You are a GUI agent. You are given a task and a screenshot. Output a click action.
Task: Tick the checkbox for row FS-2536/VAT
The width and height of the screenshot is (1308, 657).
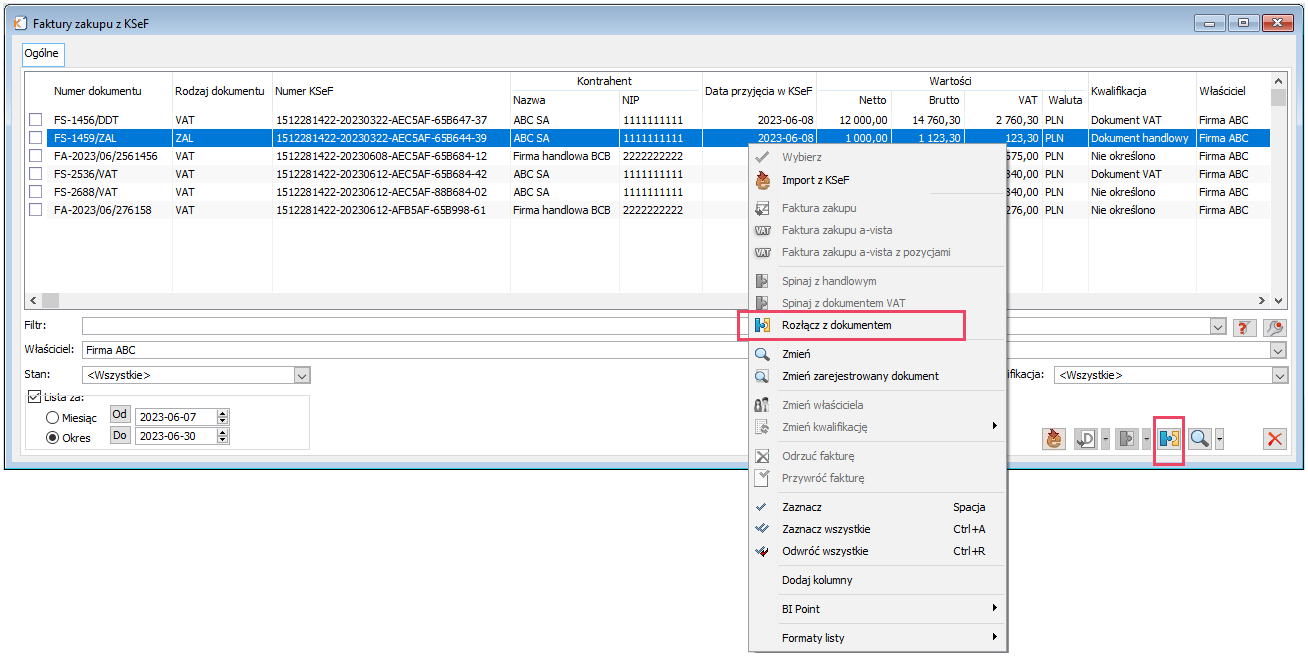(x=35, y=174)
